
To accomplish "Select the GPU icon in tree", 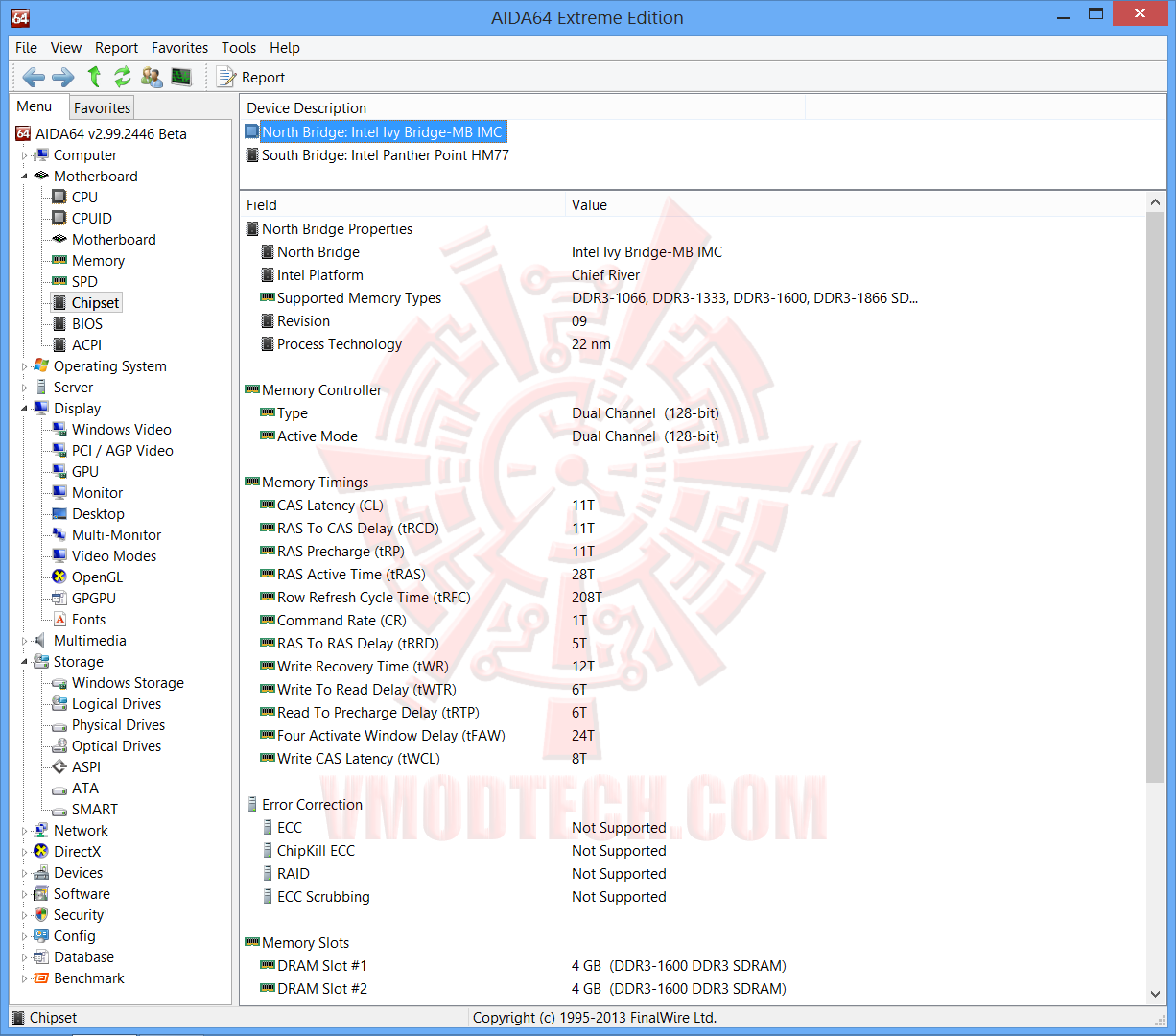I will [59, 471].
